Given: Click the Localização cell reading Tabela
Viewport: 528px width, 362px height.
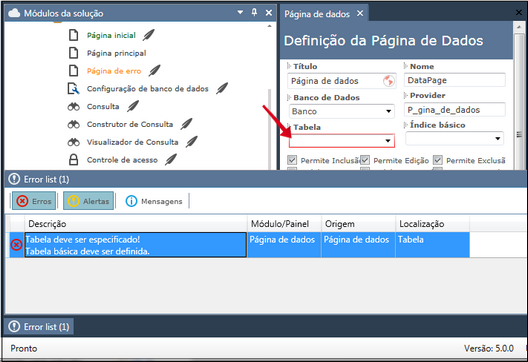Looking at the screenshot, I should [x=432, y=245].
